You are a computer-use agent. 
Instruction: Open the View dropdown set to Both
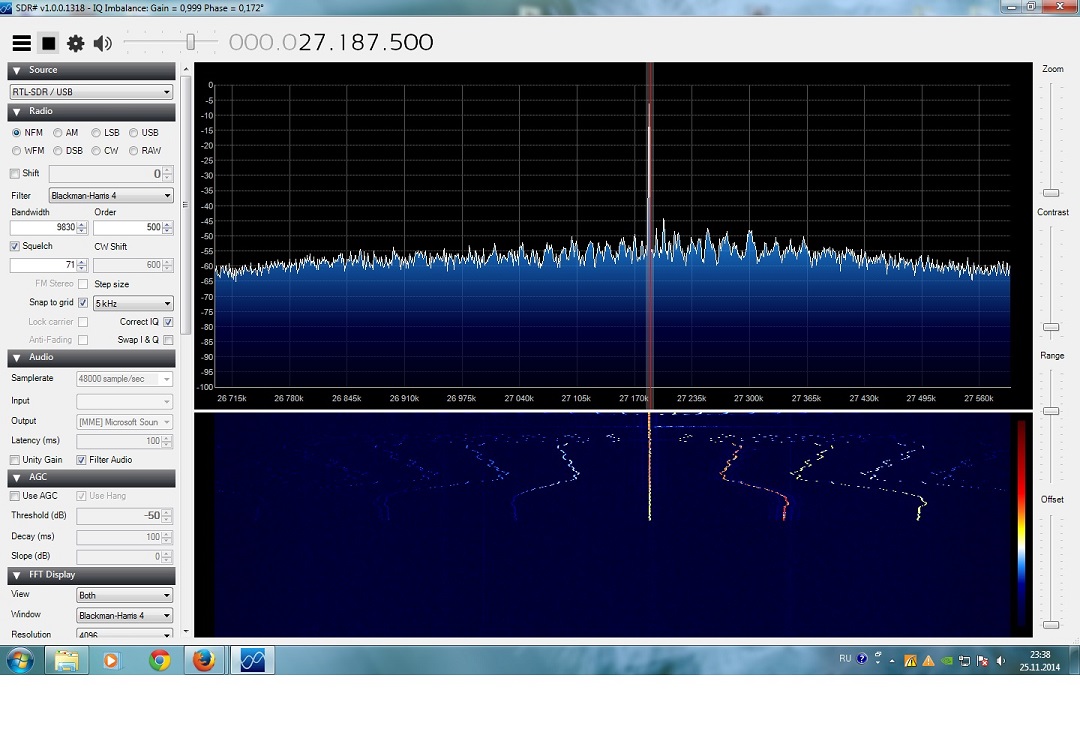coord(125,595)
